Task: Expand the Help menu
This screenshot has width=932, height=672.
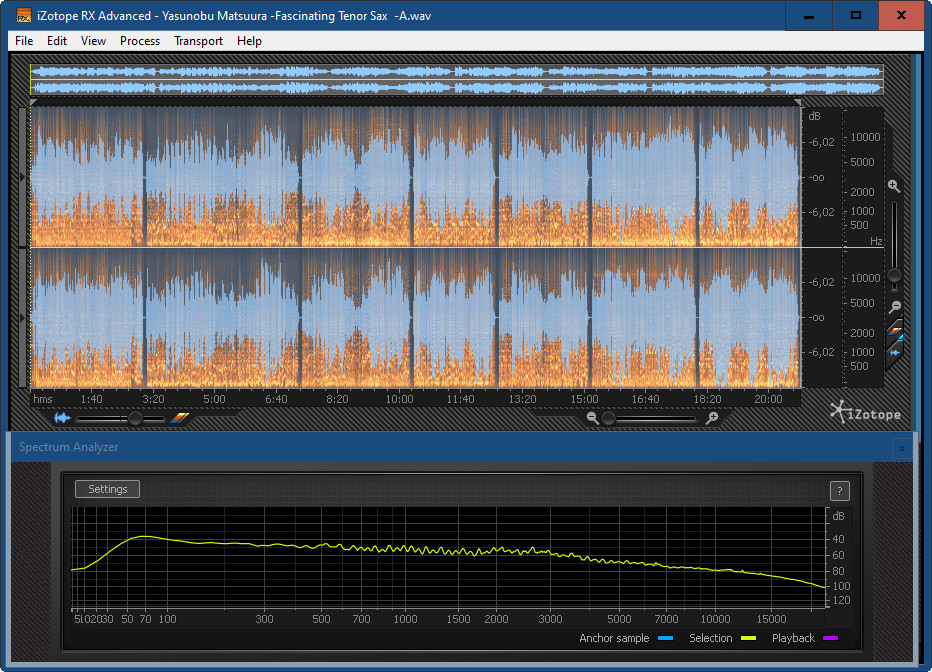Action: coord(250,41)
